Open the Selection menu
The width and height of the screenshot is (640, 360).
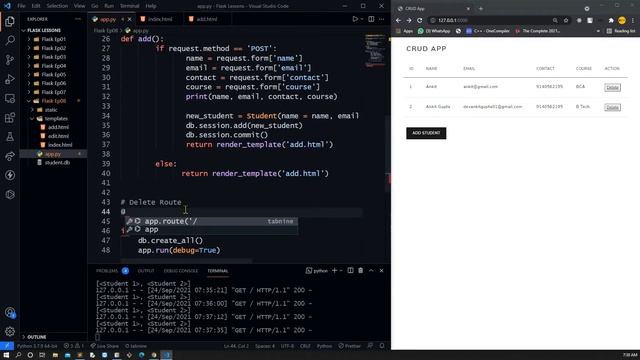point(57,6)
